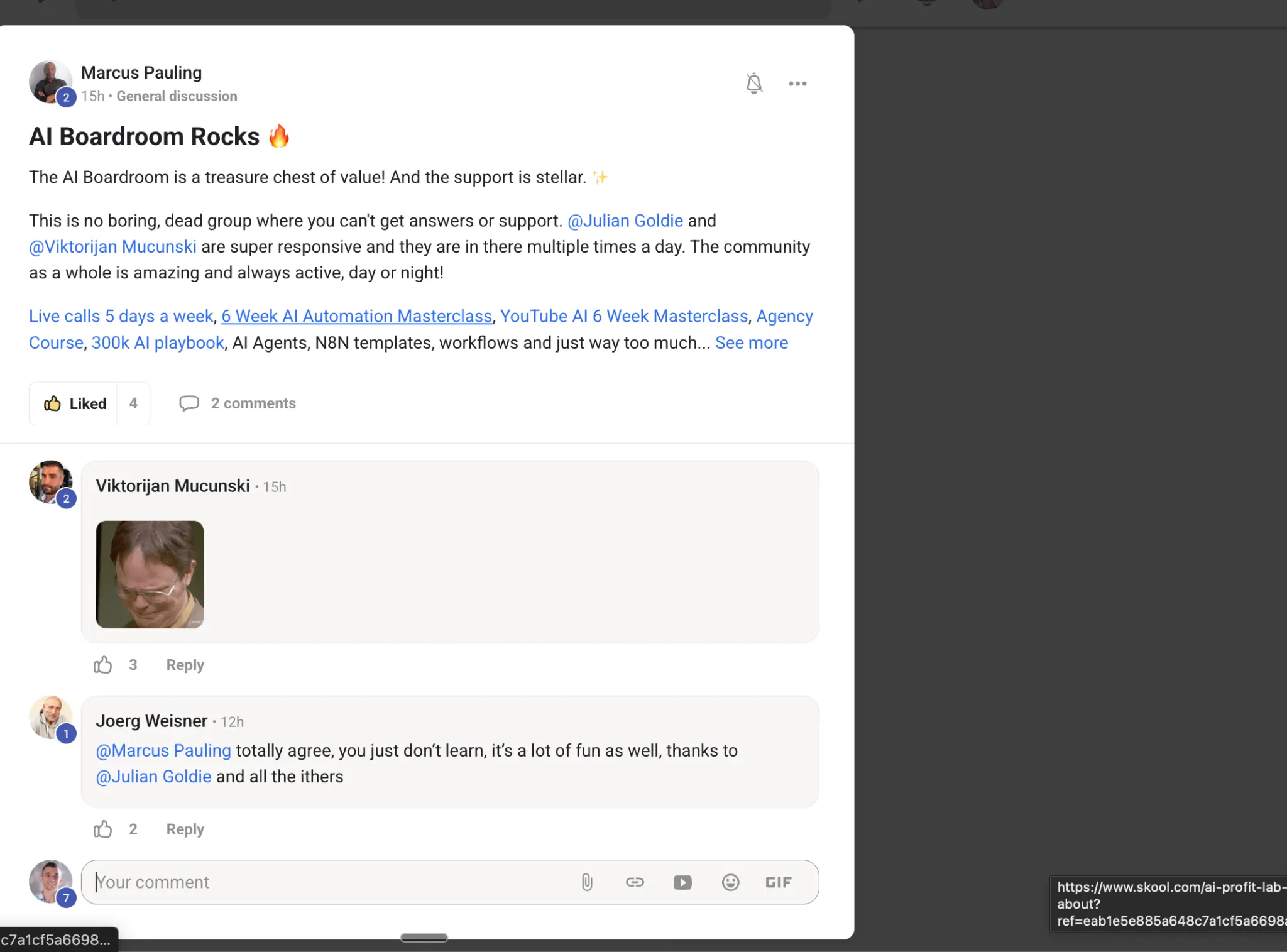Screen dimensions: 1287x952
Task: Reply to Viktorijan Mucunski's comment
Action: tap(185, 665)
